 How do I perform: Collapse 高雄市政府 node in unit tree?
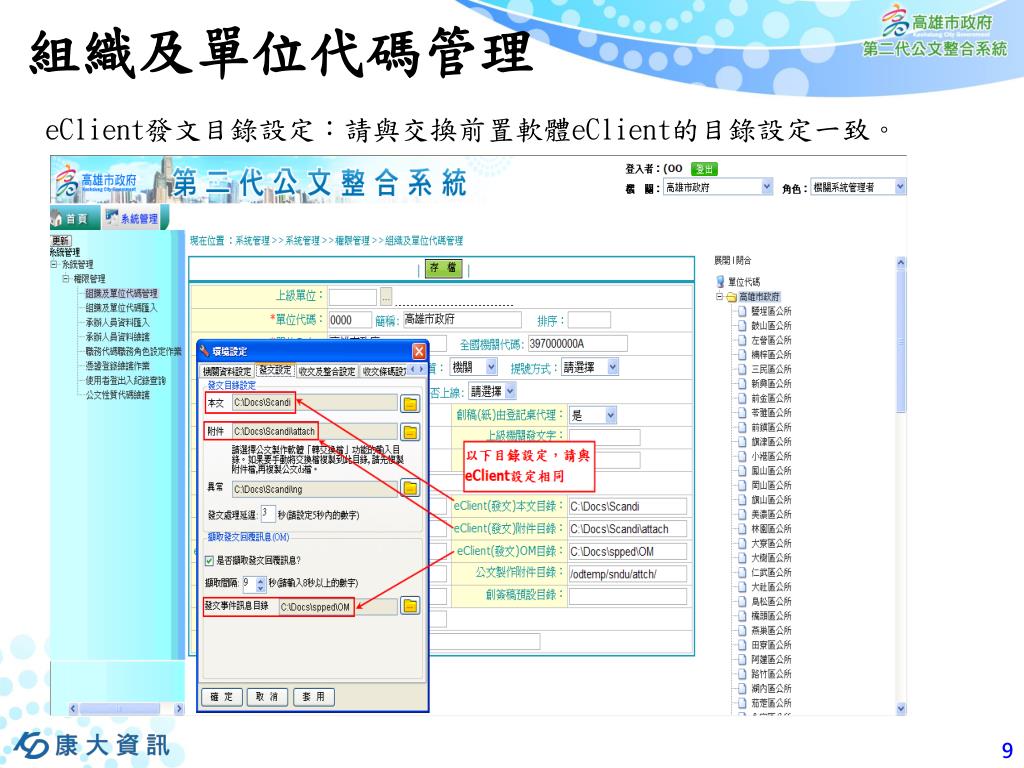click(x=719, y=296)
